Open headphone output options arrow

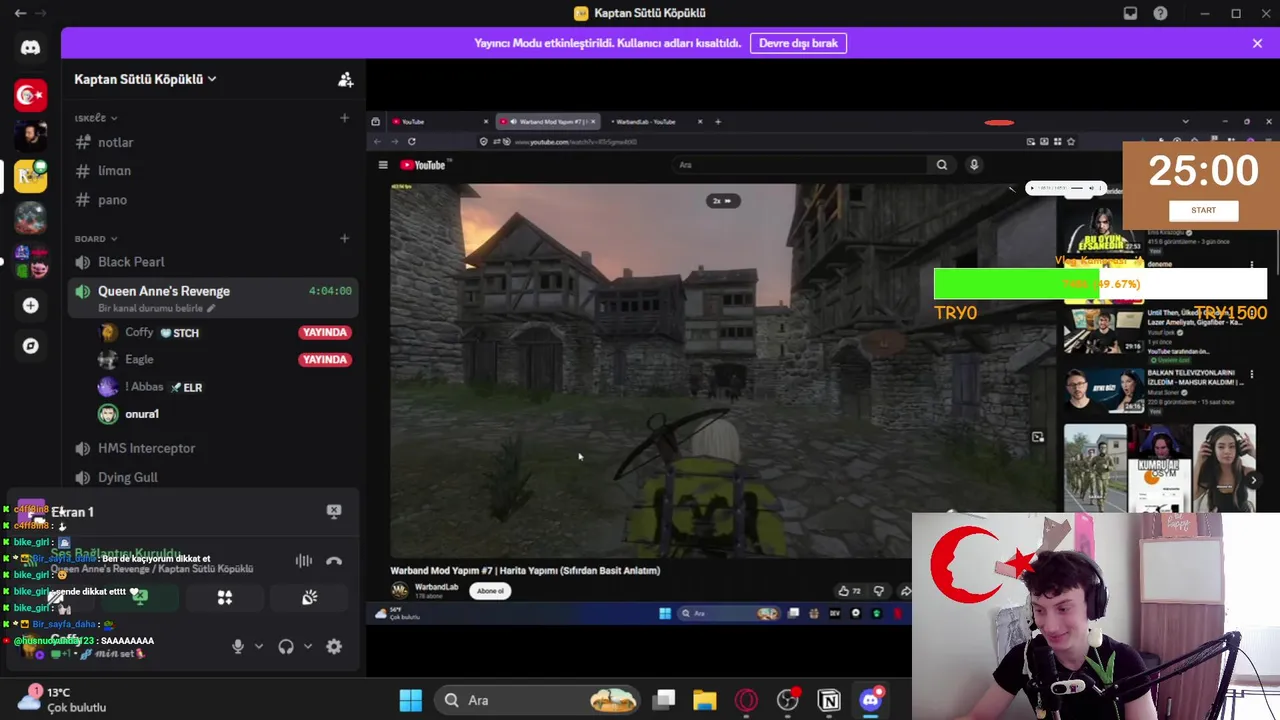[308, 646]
